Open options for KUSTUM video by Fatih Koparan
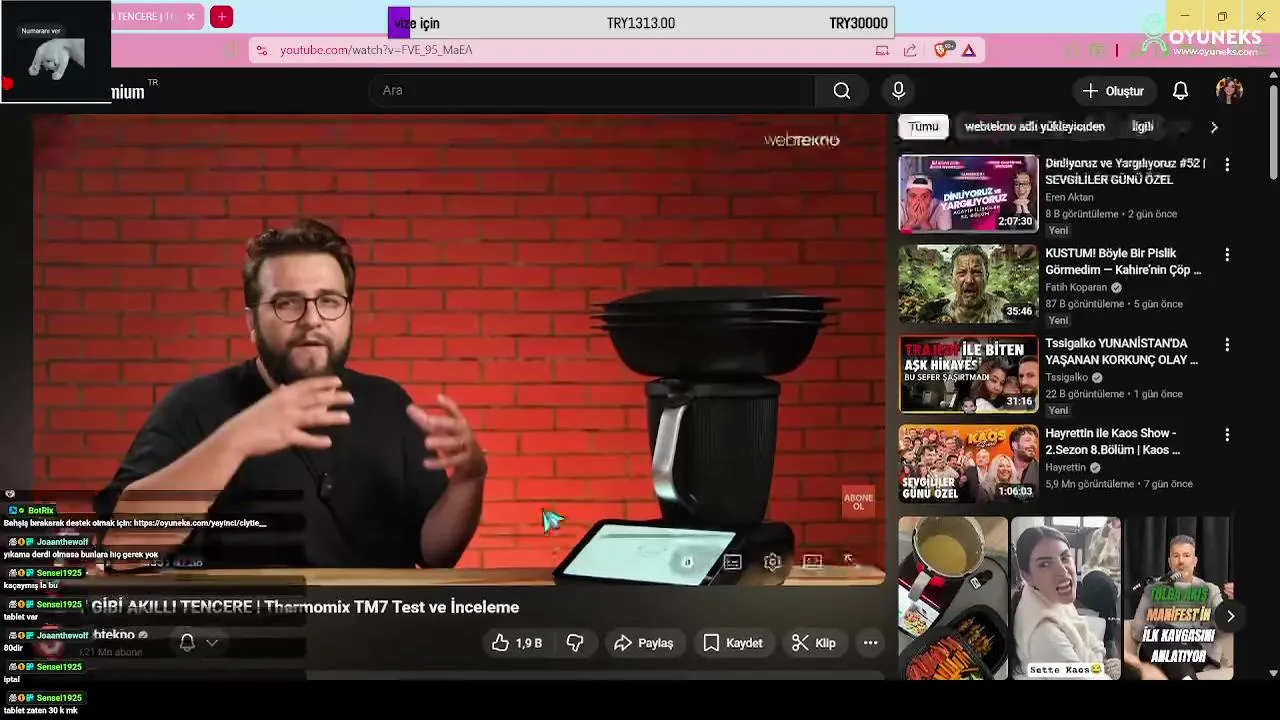 1227,254
